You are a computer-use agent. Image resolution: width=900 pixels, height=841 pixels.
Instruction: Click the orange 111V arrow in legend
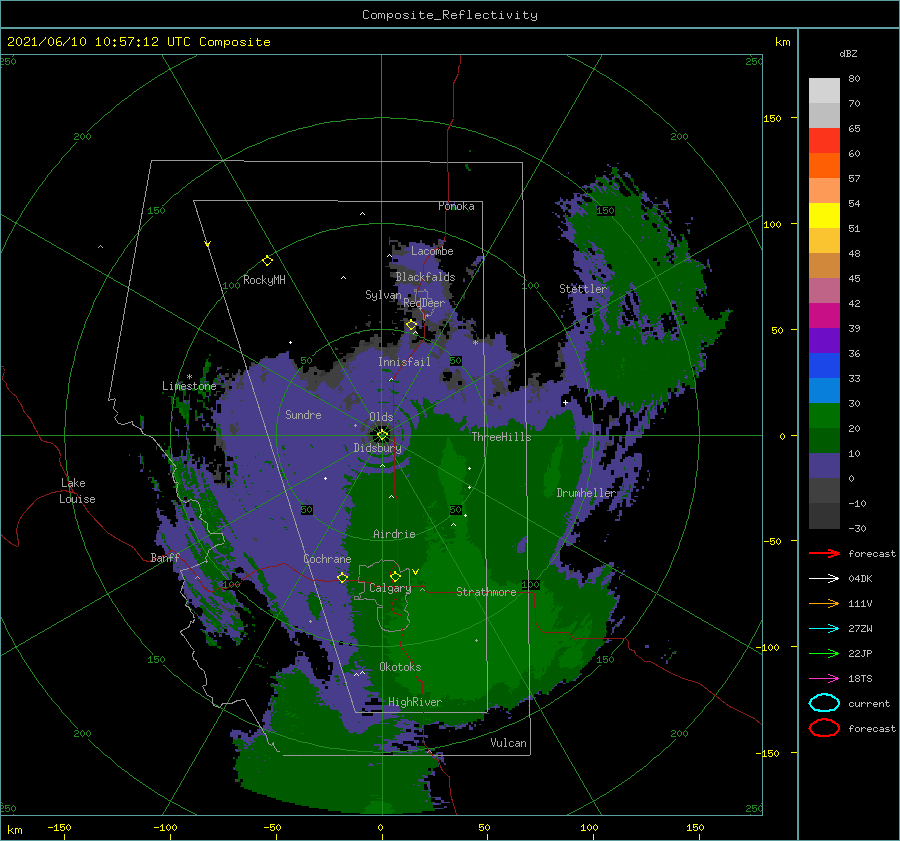(824, 603)
